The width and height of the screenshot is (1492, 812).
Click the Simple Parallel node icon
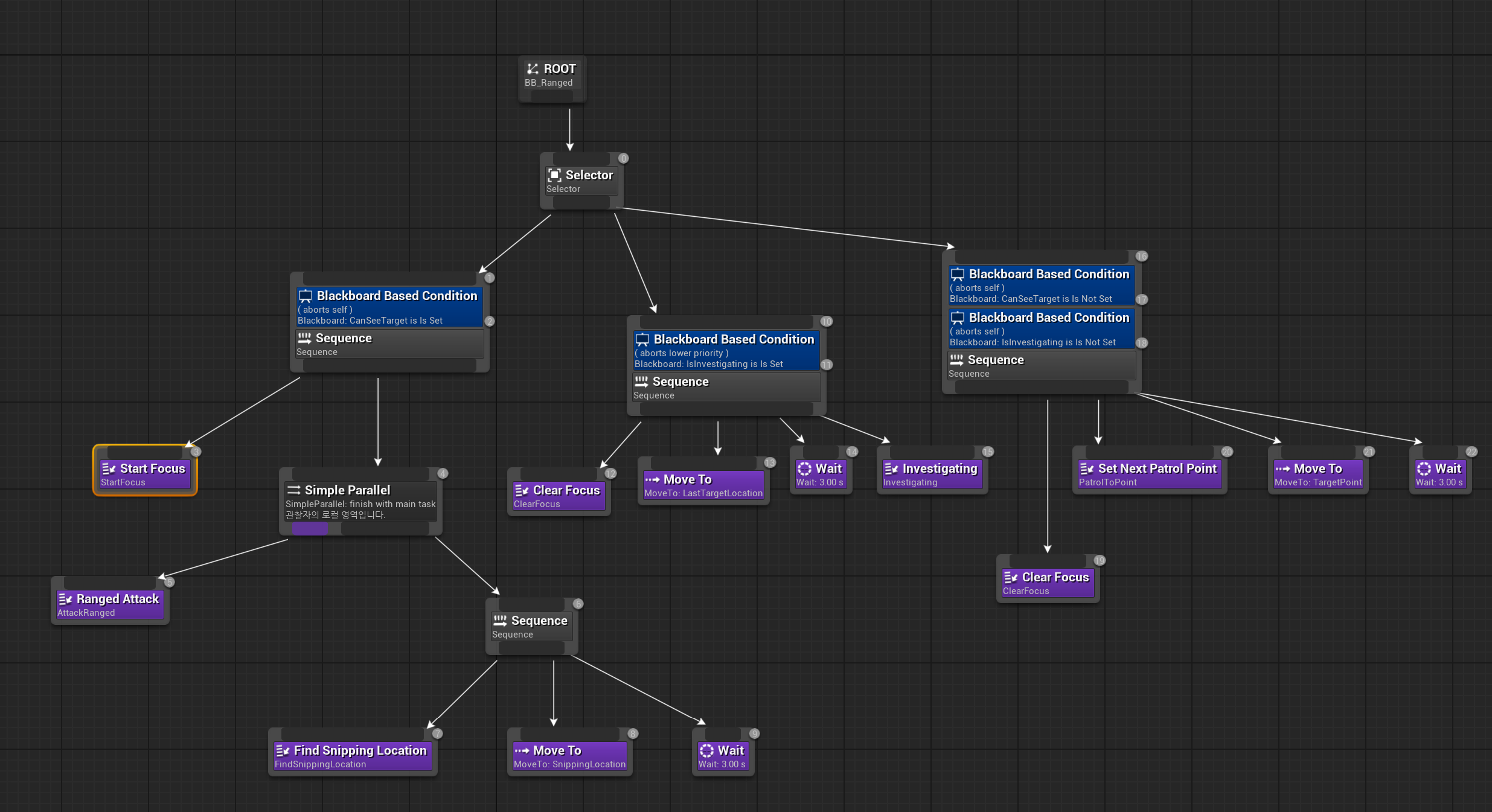(294, 490)
